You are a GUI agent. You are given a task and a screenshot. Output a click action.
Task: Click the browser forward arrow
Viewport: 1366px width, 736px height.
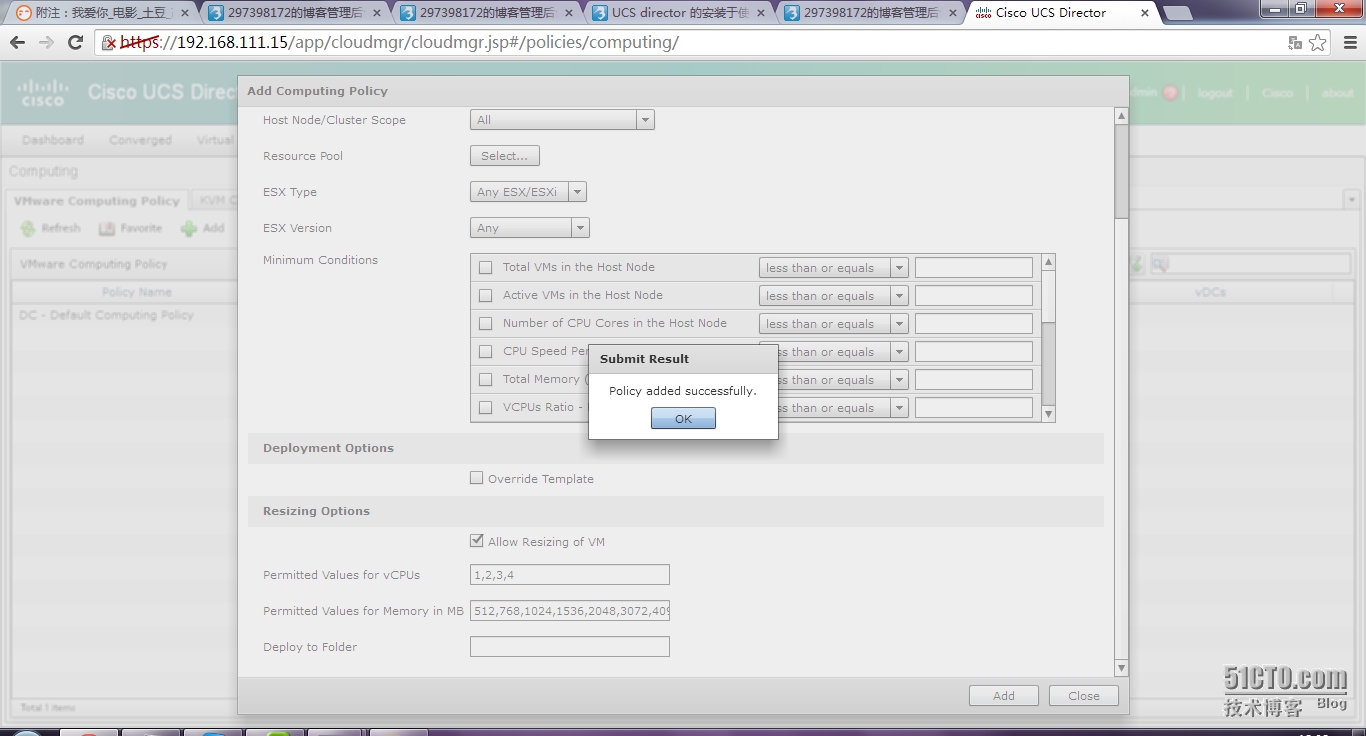(x=46, y=43)
